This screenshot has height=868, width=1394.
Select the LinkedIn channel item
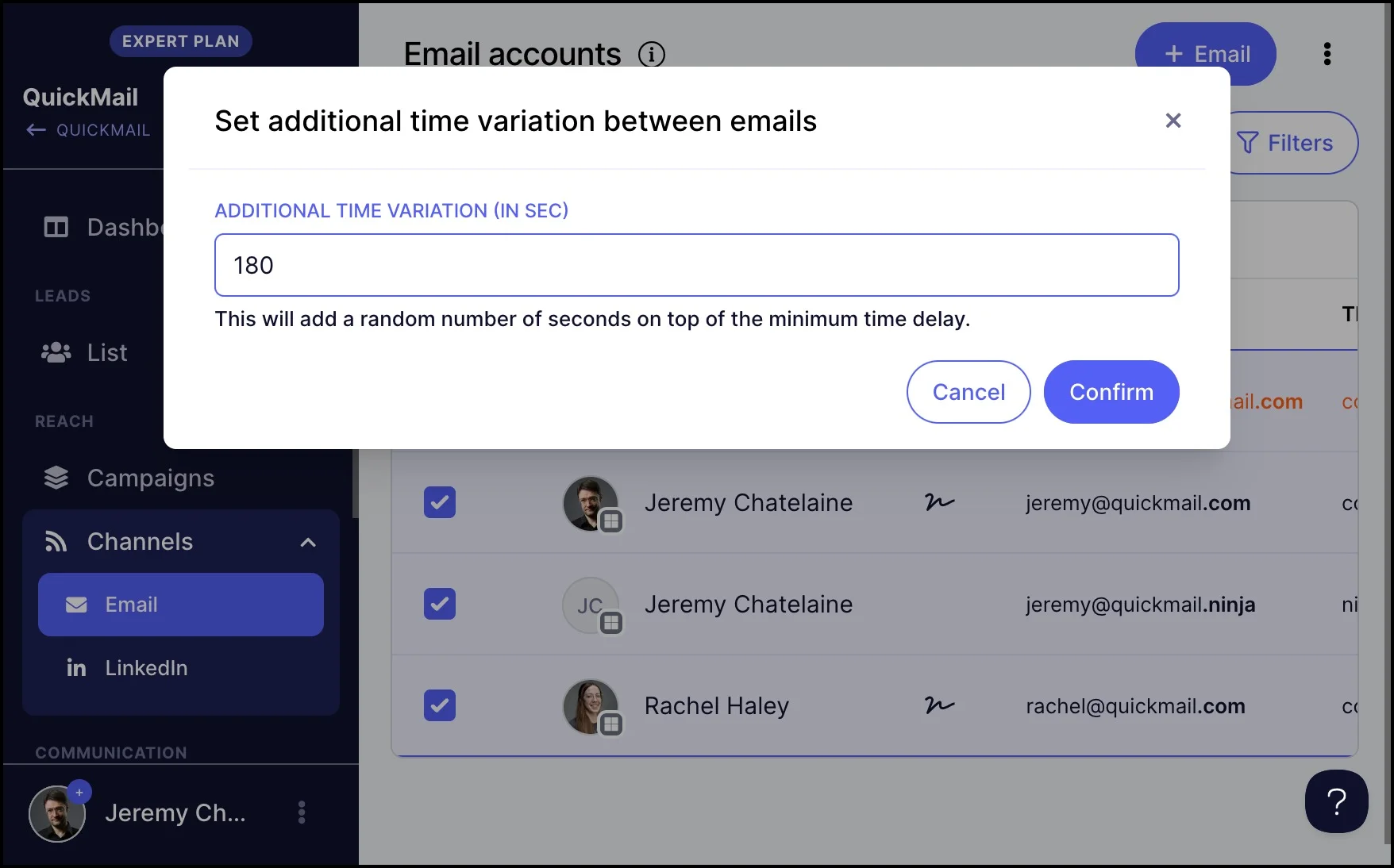(181, 668)
